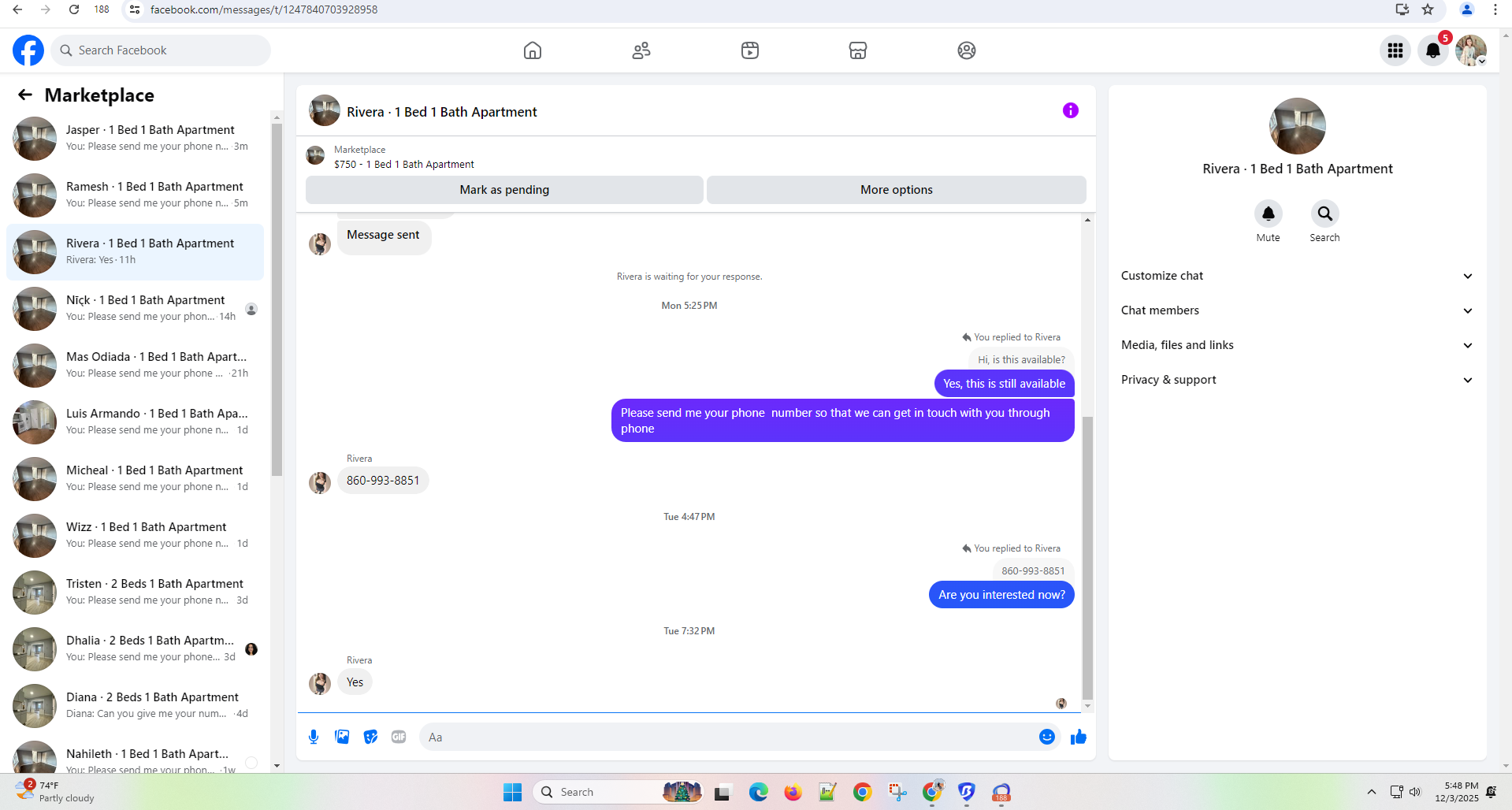Open the Windows Start menu
The width and height of the screenshot is (1512, 810).
coord(513,792)
